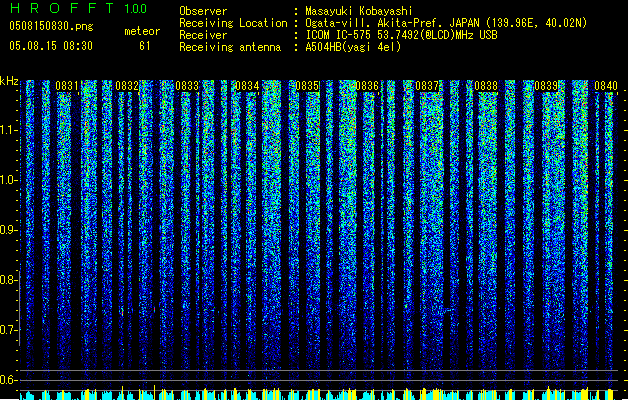Click the HROFFT 1.0.0 title text
Image resolution: width=629 pixels, height=400 pixels.
78,8
